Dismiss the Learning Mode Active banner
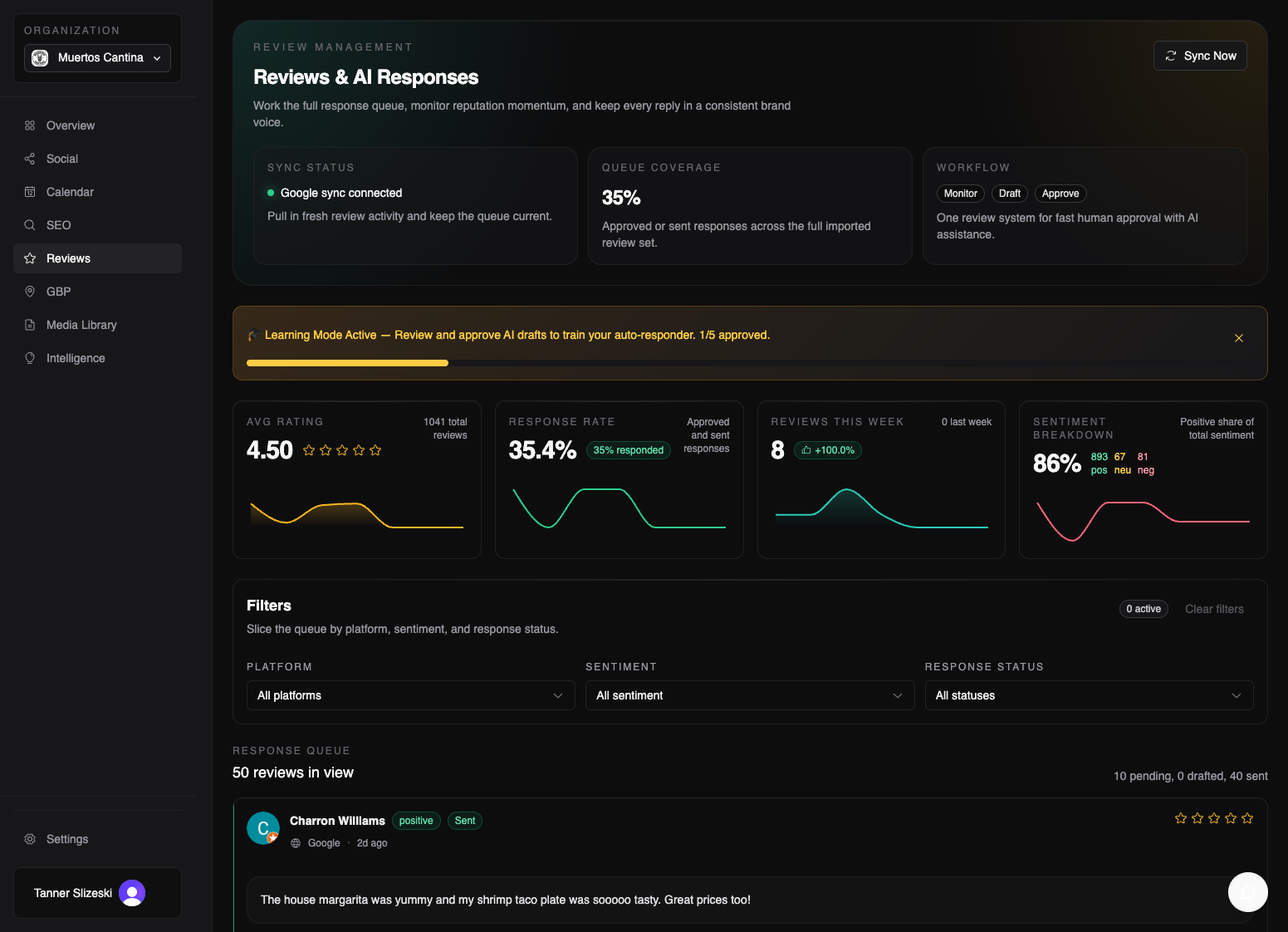 (1238, 338)
